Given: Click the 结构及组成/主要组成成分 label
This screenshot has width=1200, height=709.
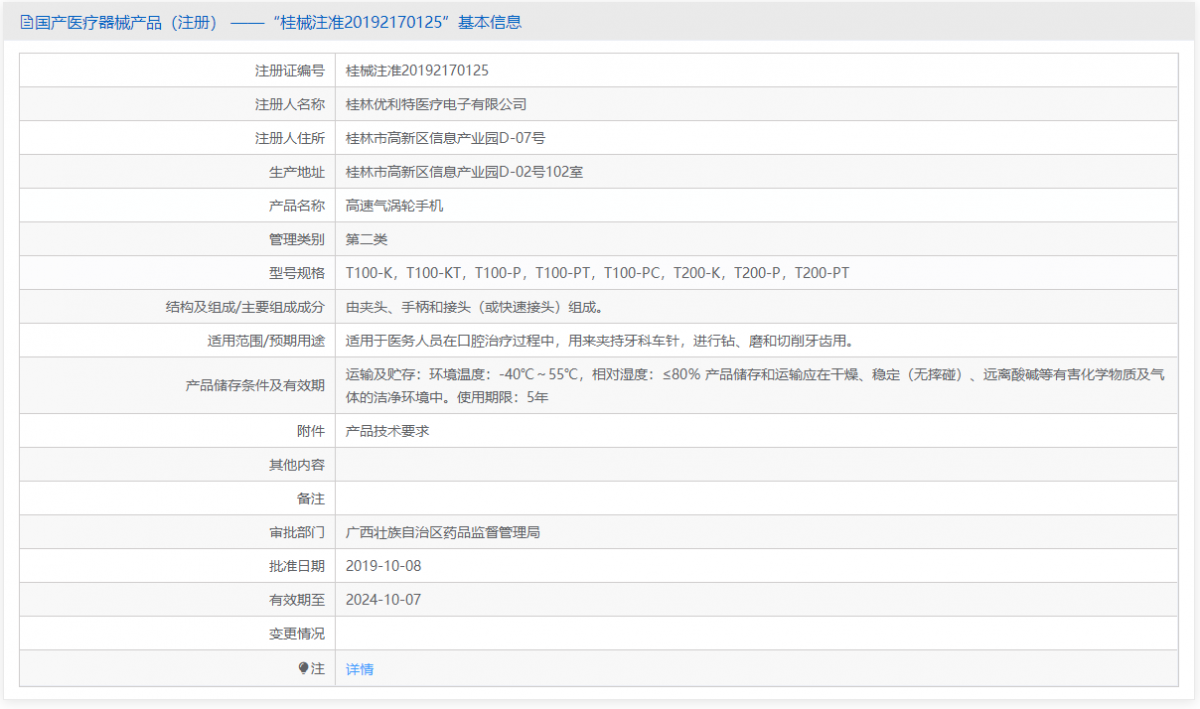Looking at the screenshot, I should click(x=245, y=307).
